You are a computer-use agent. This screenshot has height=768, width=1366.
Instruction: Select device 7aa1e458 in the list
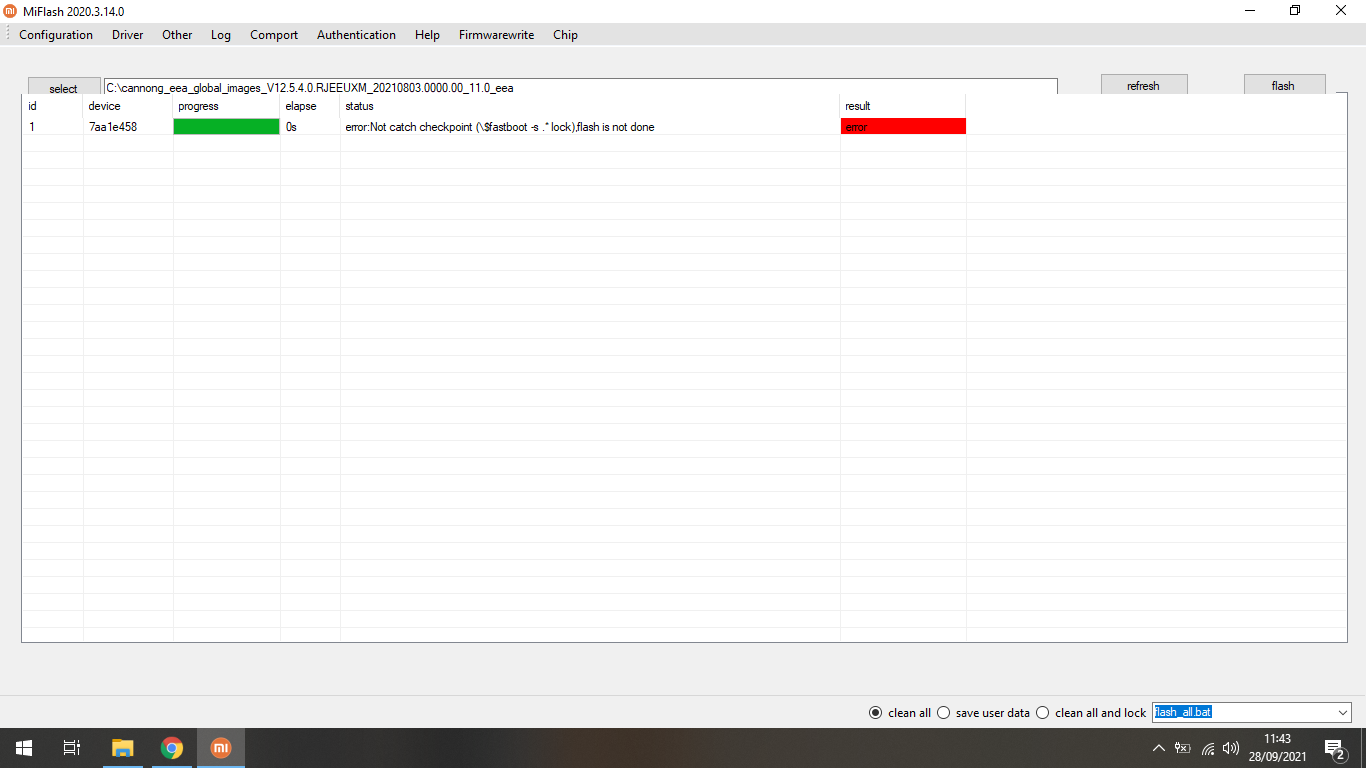(x=113, y=127)
